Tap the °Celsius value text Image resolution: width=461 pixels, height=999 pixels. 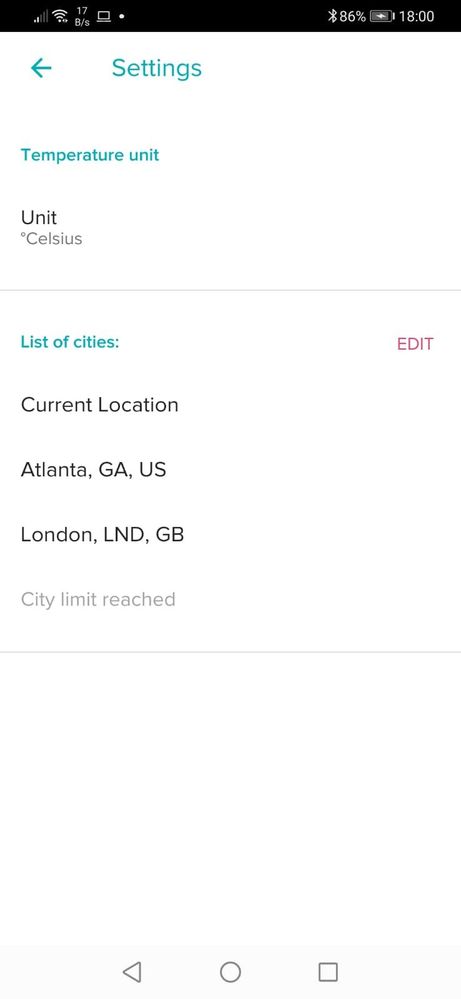coord(52,239)
